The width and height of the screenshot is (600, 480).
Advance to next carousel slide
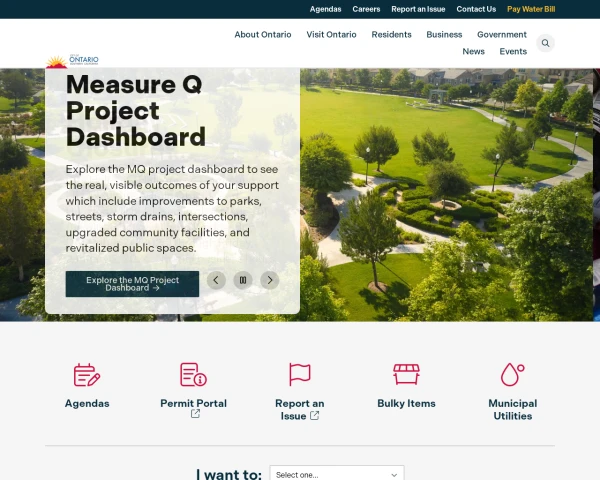coord(270,280)
